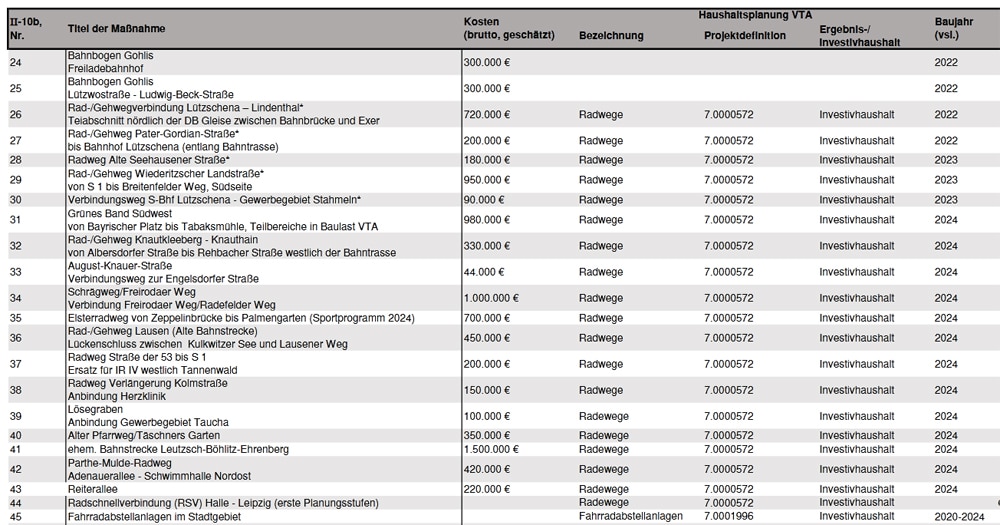Screen dimensions: 1000x525
Task: Click the 'Ergebnis-/Investivhaushalt' column header
Action: coord(859,37)
